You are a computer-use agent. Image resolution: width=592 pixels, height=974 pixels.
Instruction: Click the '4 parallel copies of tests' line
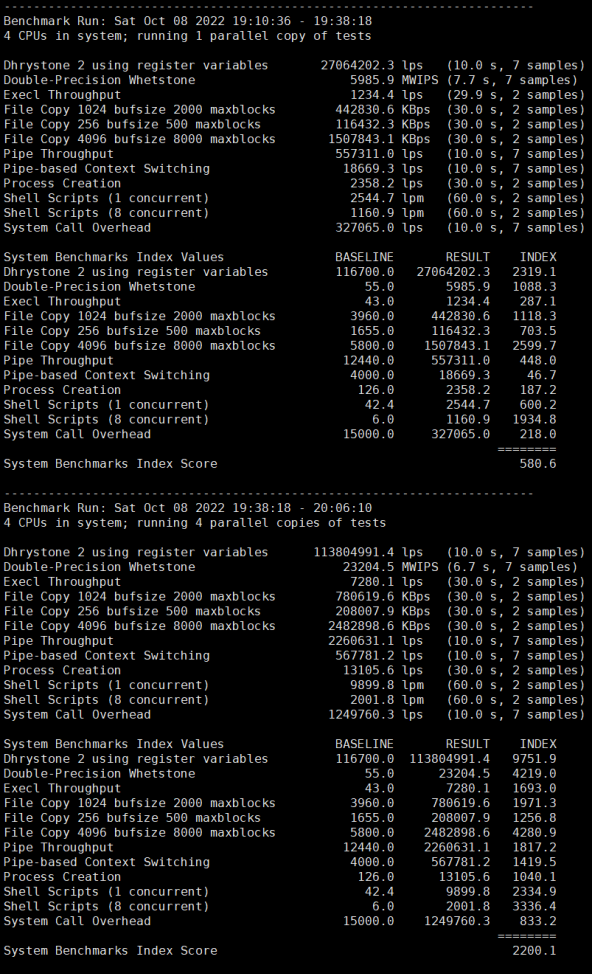tap(194, 522)
